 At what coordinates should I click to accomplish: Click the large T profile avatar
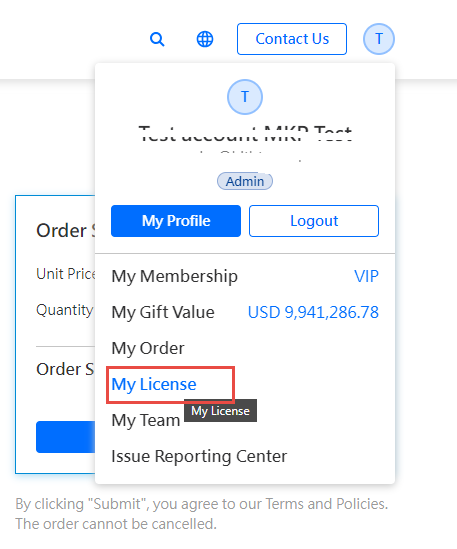[x=245, y=97]
